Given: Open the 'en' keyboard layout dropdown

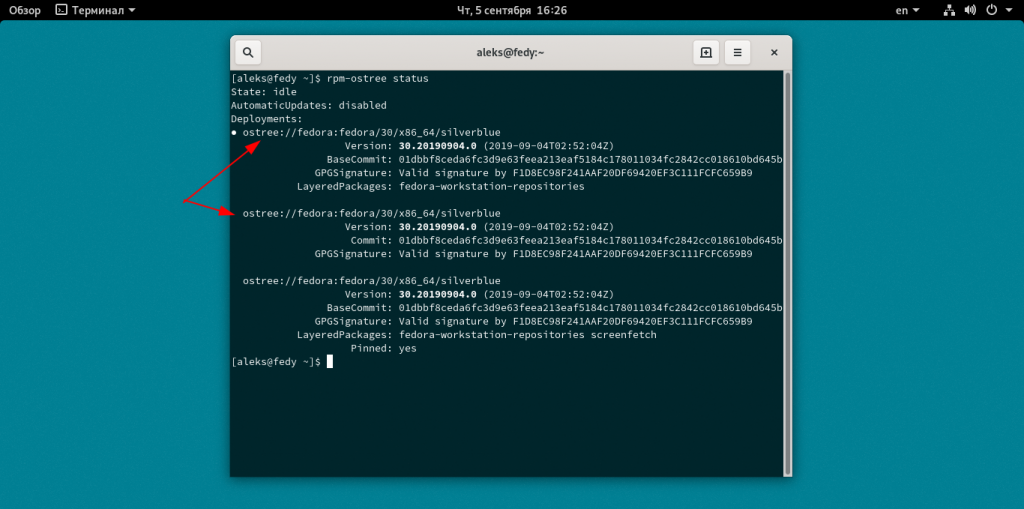Looking at the screenshot, I should [x=906, y=10].
